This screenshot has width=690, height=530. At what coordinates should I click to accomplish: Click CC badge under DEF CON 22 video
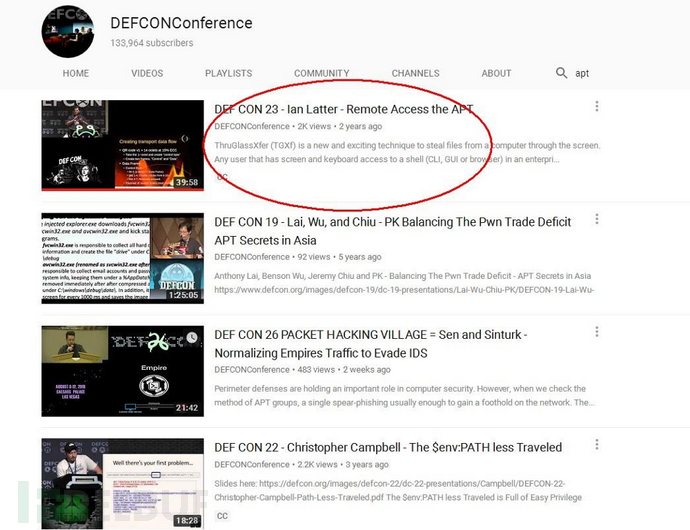[222, 515]
